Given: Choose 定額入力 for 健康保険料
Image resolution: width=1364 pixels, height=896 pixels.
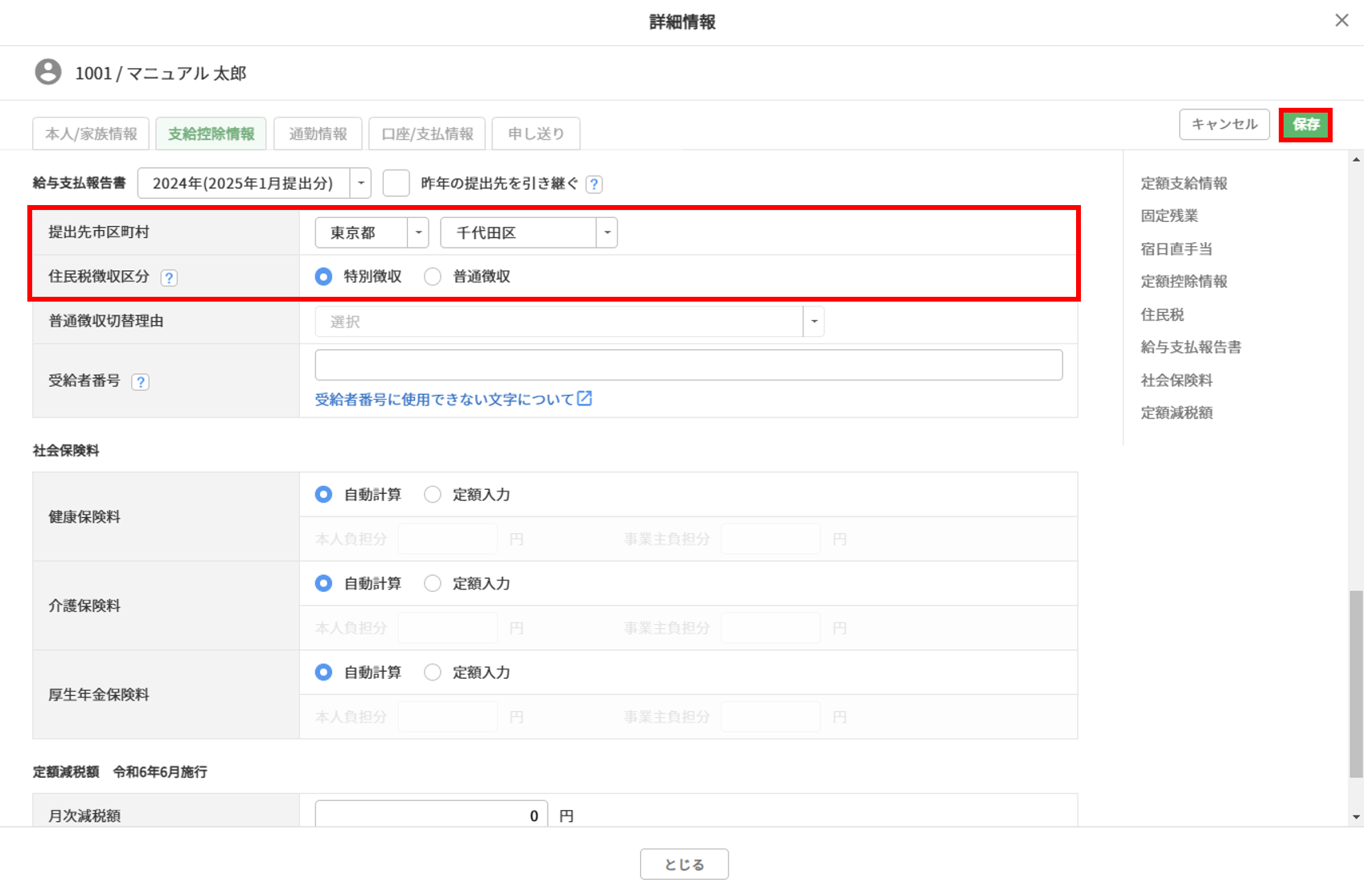Looking at the screenshot, I should (x=433, y=495).
